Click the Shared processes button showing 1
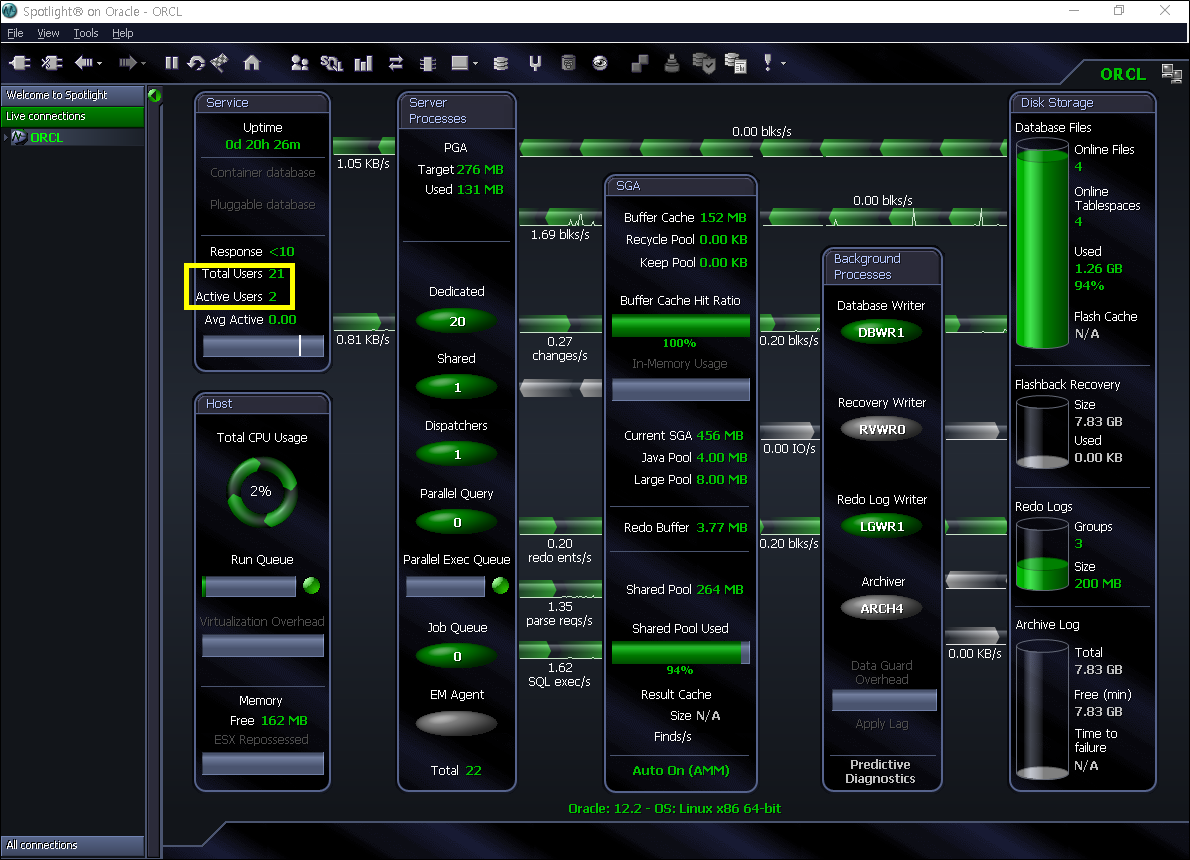The height and width of the screenshot is (860, 1190). (457, 388)
